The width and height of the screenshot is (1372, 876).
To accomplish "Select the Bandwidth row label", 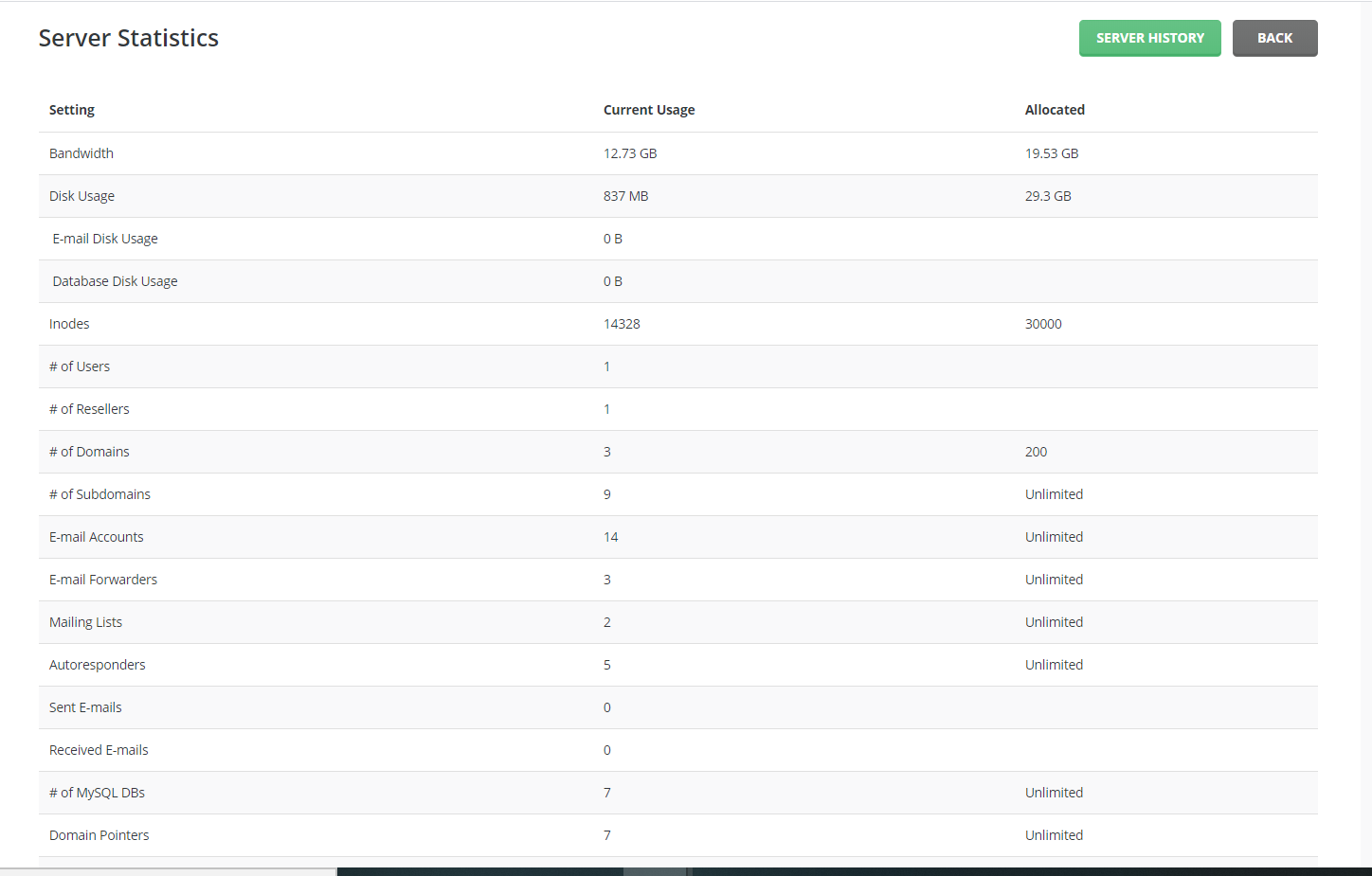I will pyautogui.click(x=81, y=153).
